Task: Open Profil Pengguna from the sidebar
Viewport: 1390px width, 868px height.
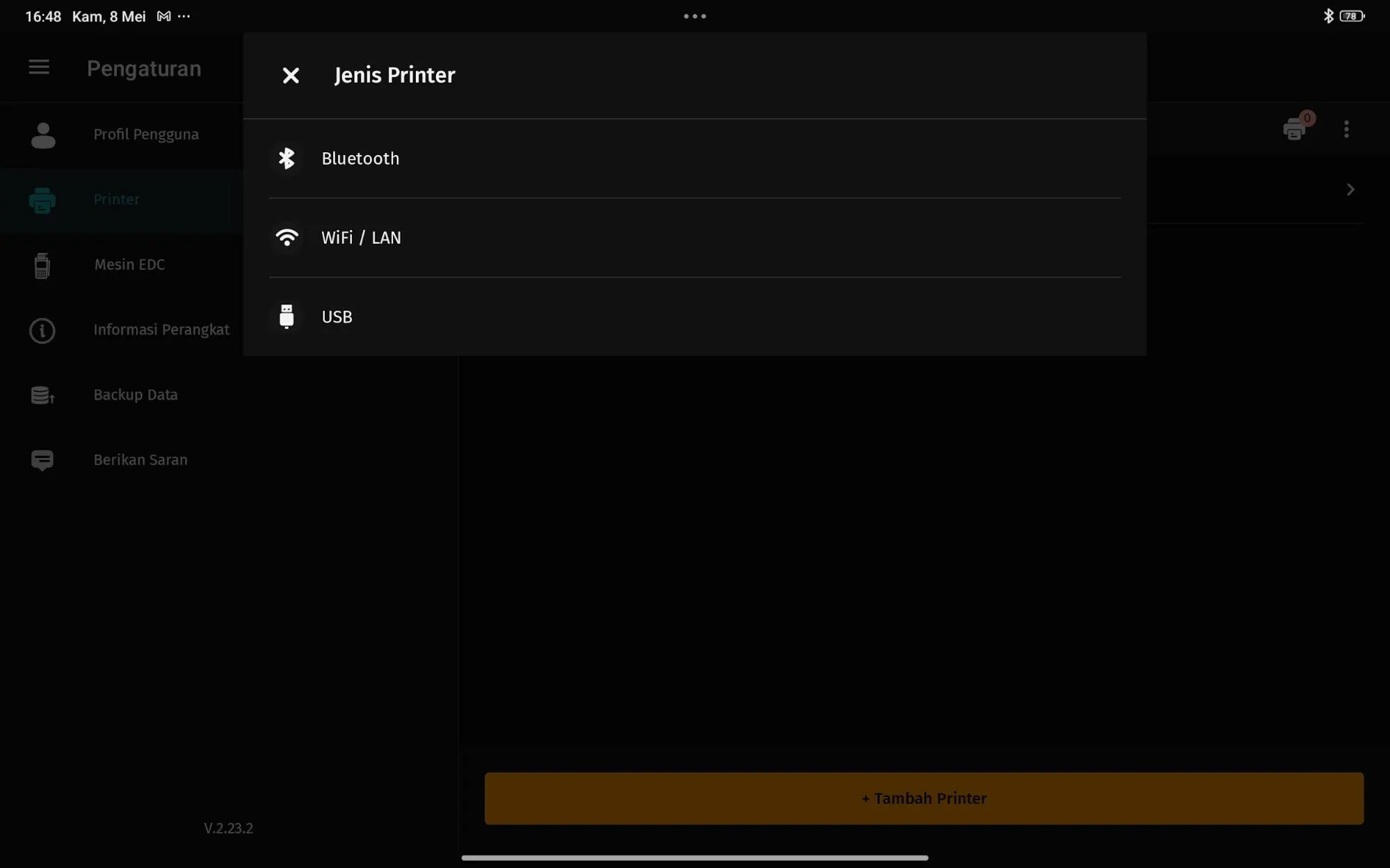Action: pyautogui.click(x=145, y=134)
